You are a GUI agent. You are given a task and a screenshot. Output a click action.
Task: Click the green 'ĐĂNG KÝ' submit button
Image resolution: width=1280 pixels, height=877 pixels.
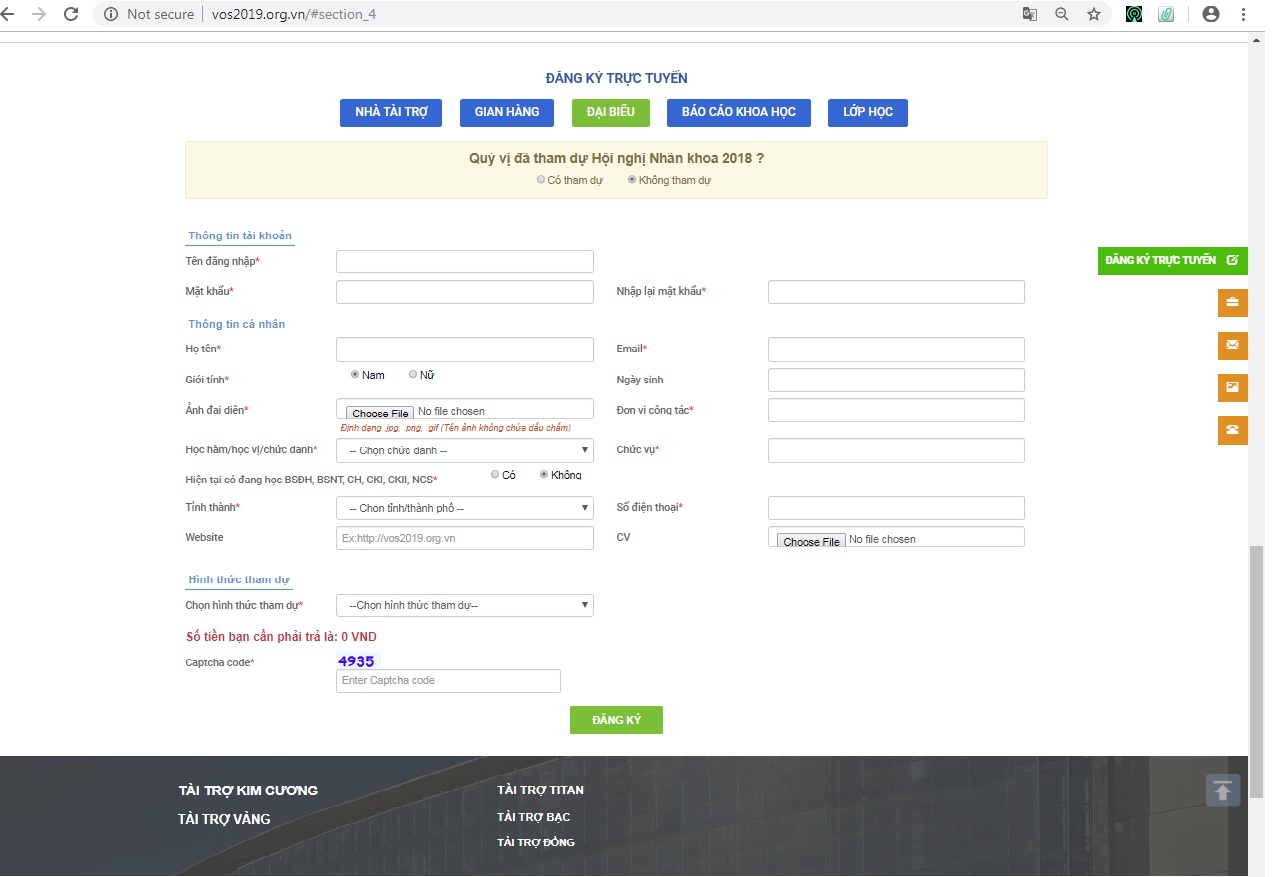tap(616, 720)
